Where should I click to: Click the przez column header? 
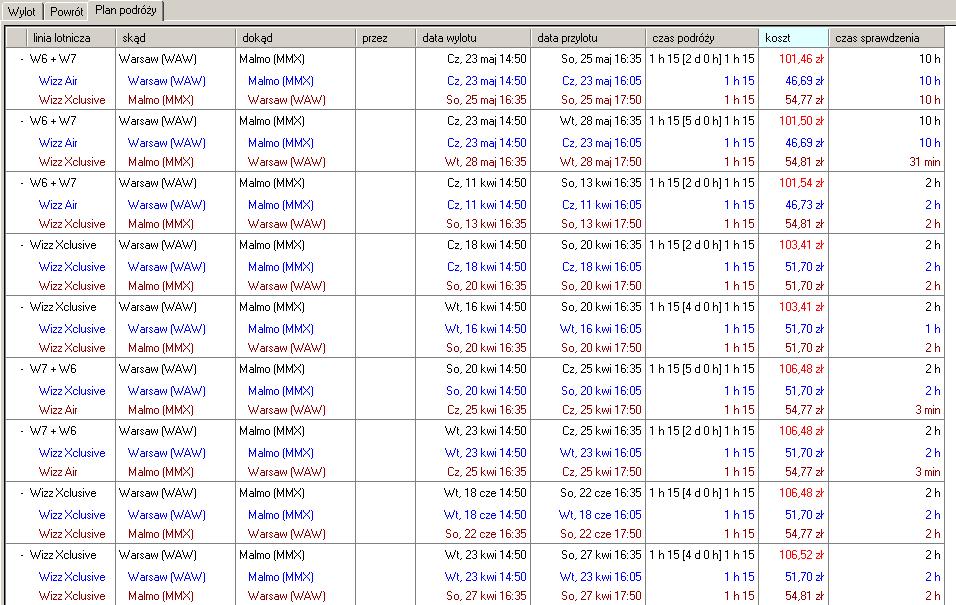coord(385,38)
